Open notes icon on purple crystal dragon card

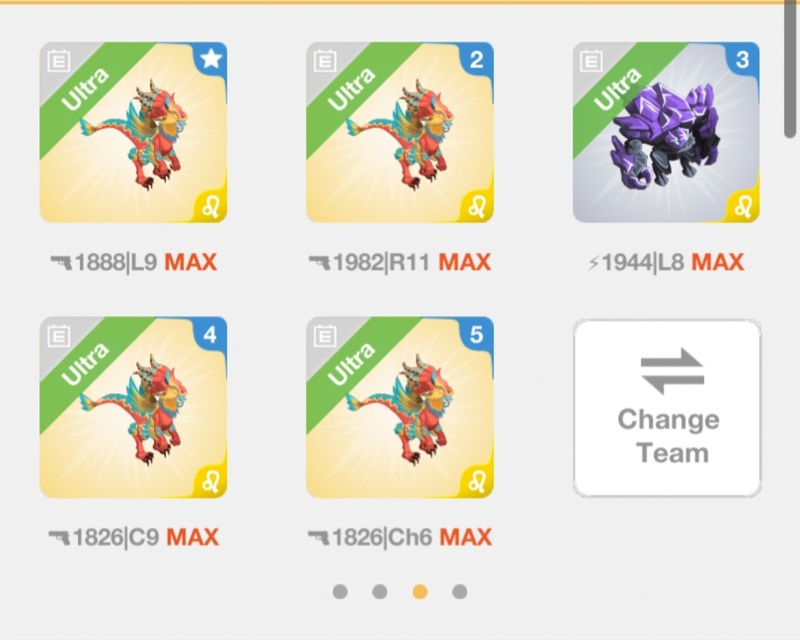[x=591, y=61]
